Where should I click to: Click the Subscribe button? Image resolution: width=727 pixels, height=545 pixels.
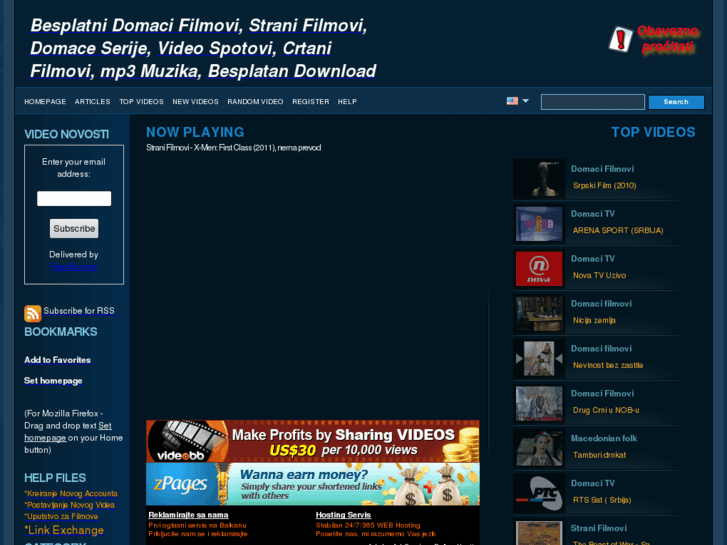tap(74, 229)
